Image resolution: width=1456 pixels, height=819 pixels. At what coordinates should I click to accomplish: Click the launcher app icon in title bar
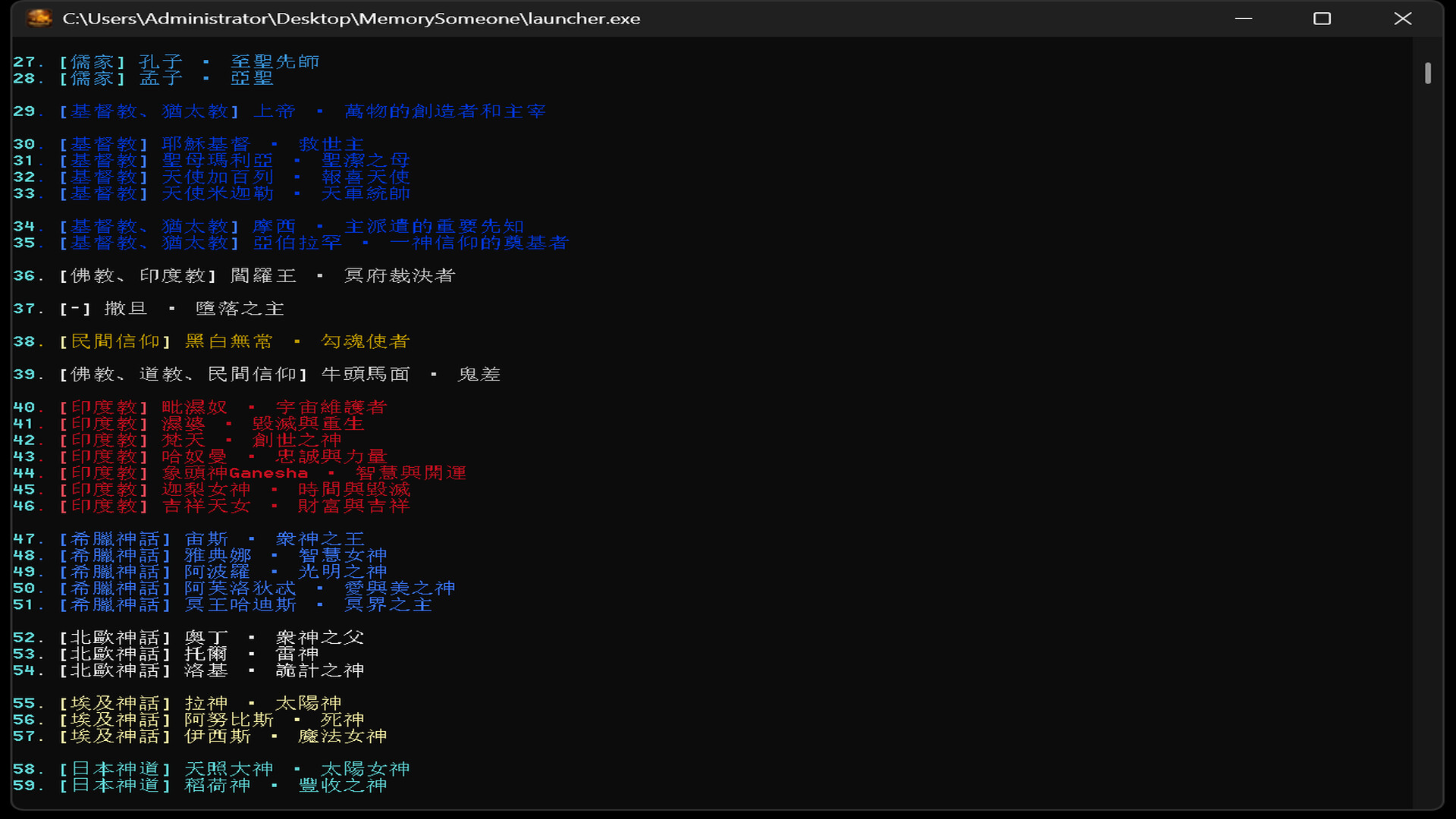39,18
